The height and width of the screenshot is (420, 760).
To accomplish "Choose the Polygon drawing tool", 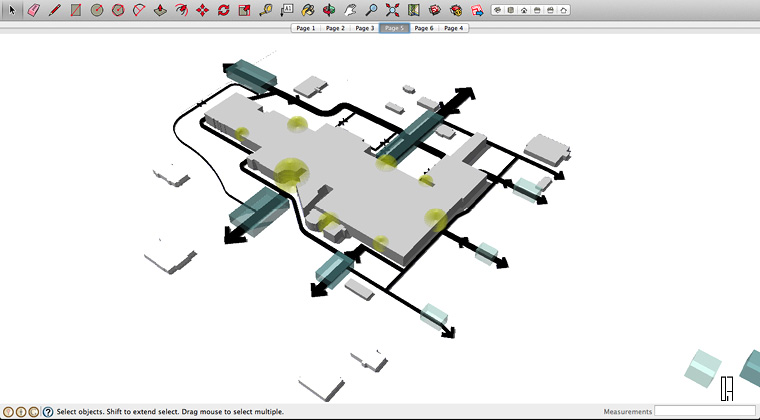I will (118, 10).
